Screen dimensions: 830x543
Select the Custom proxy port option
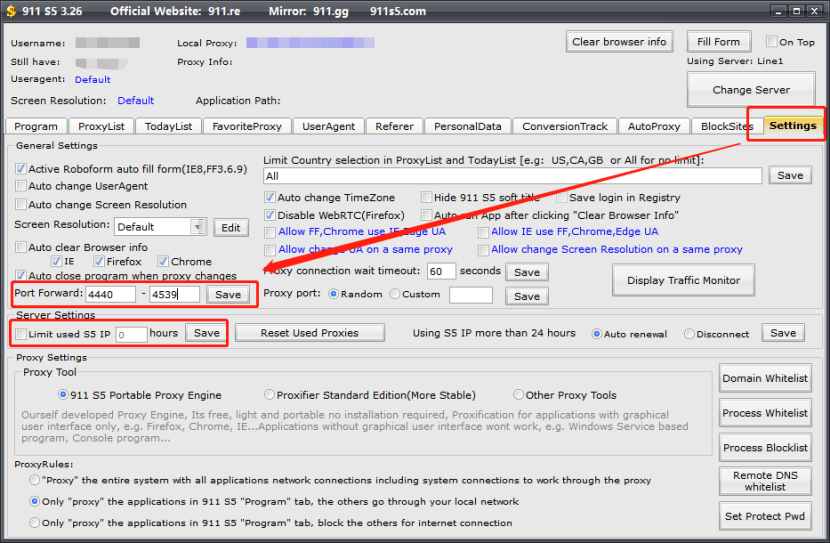coord(396,295)
